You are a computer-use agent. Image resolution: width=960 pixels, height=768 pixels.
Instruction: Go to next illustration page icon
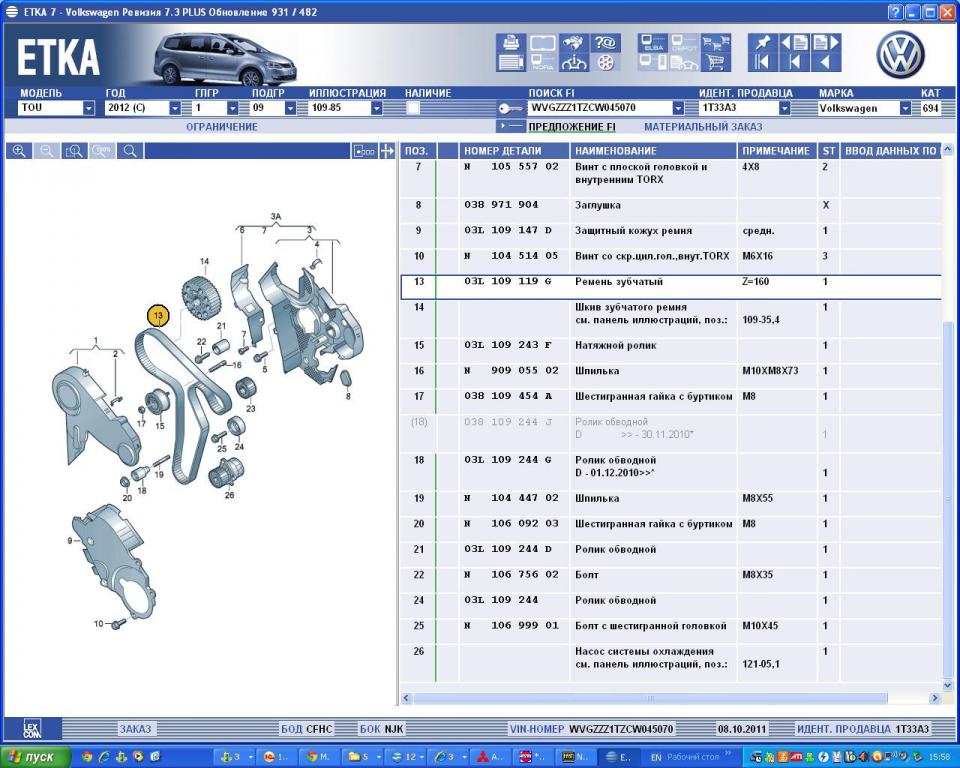[x=826, y=43]
